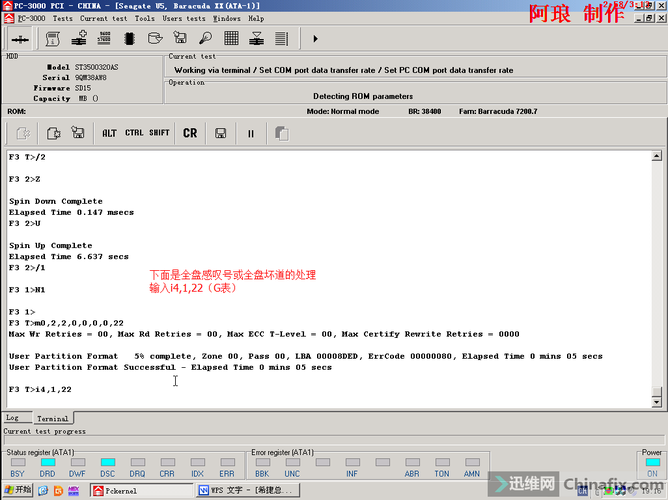Click the 'BR: 38400' status text

425,111
